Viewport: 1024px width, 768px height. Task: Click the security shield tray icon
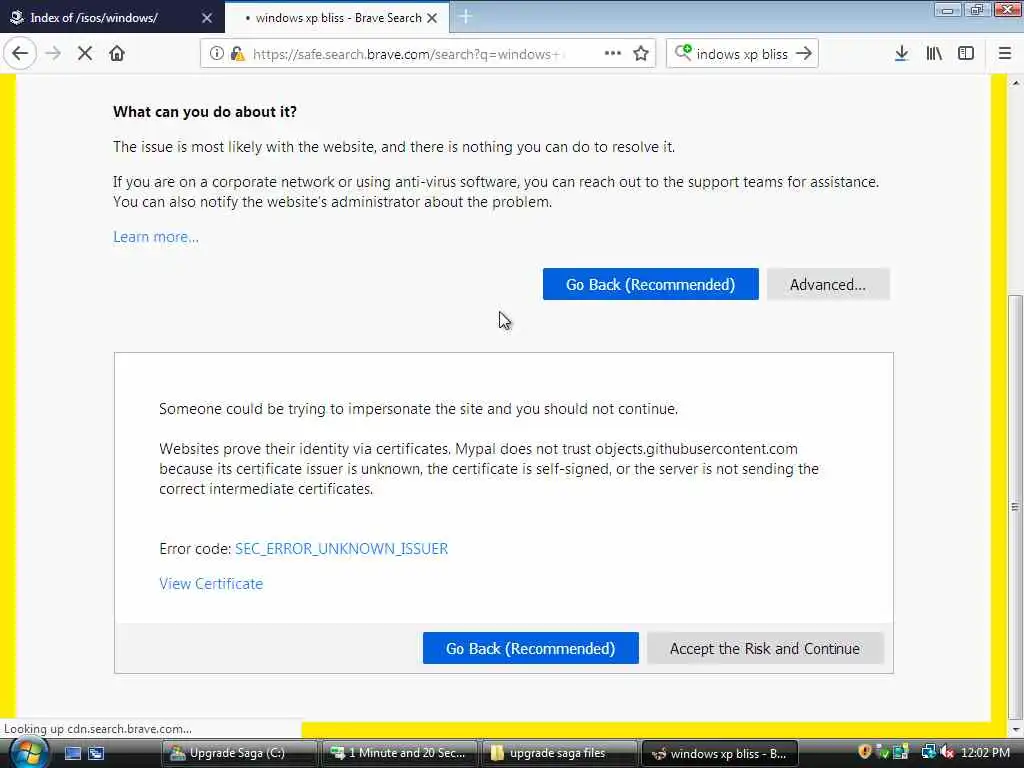[865, 752]
